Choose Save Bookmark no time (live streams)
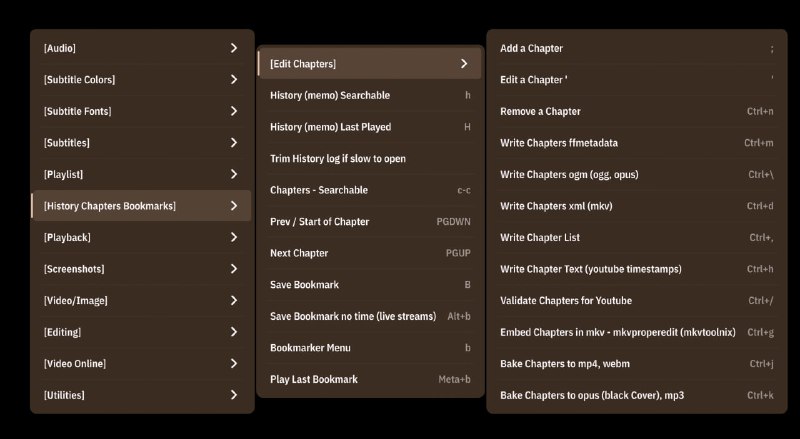800x439 pixels. (370, 316)
